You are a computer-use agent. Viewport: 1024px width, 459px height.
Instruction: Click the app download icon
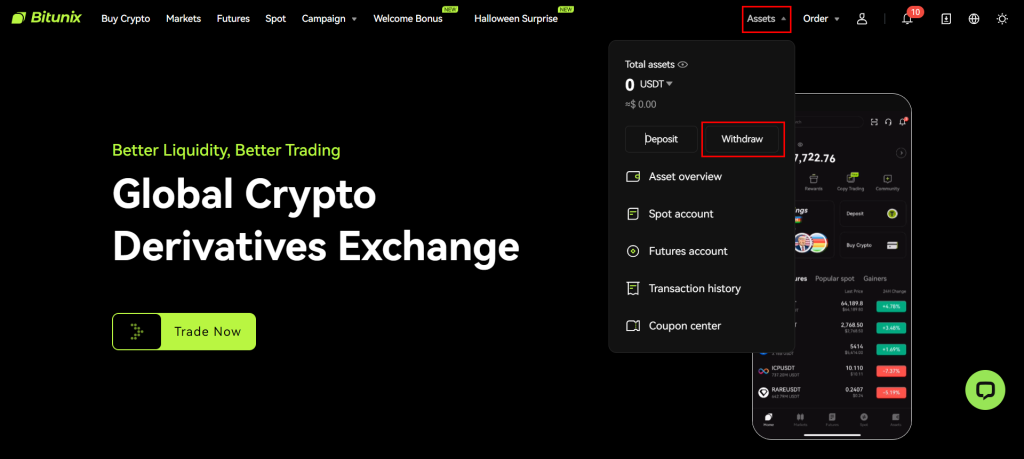pos(946,19)
